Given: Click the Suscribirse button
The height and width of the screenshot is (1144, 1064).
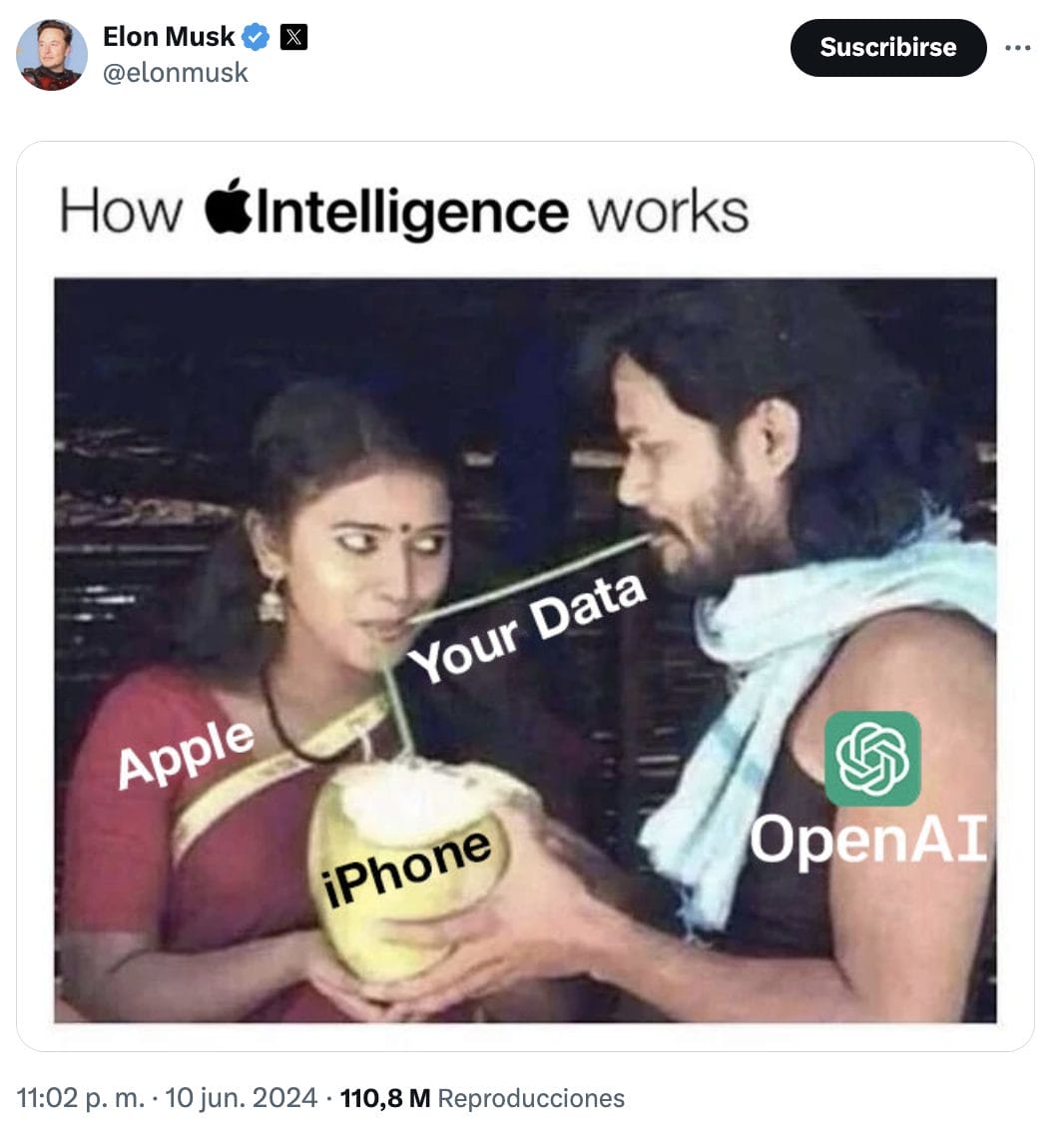Looking at the screenshot, I should [x=887, y=48].
